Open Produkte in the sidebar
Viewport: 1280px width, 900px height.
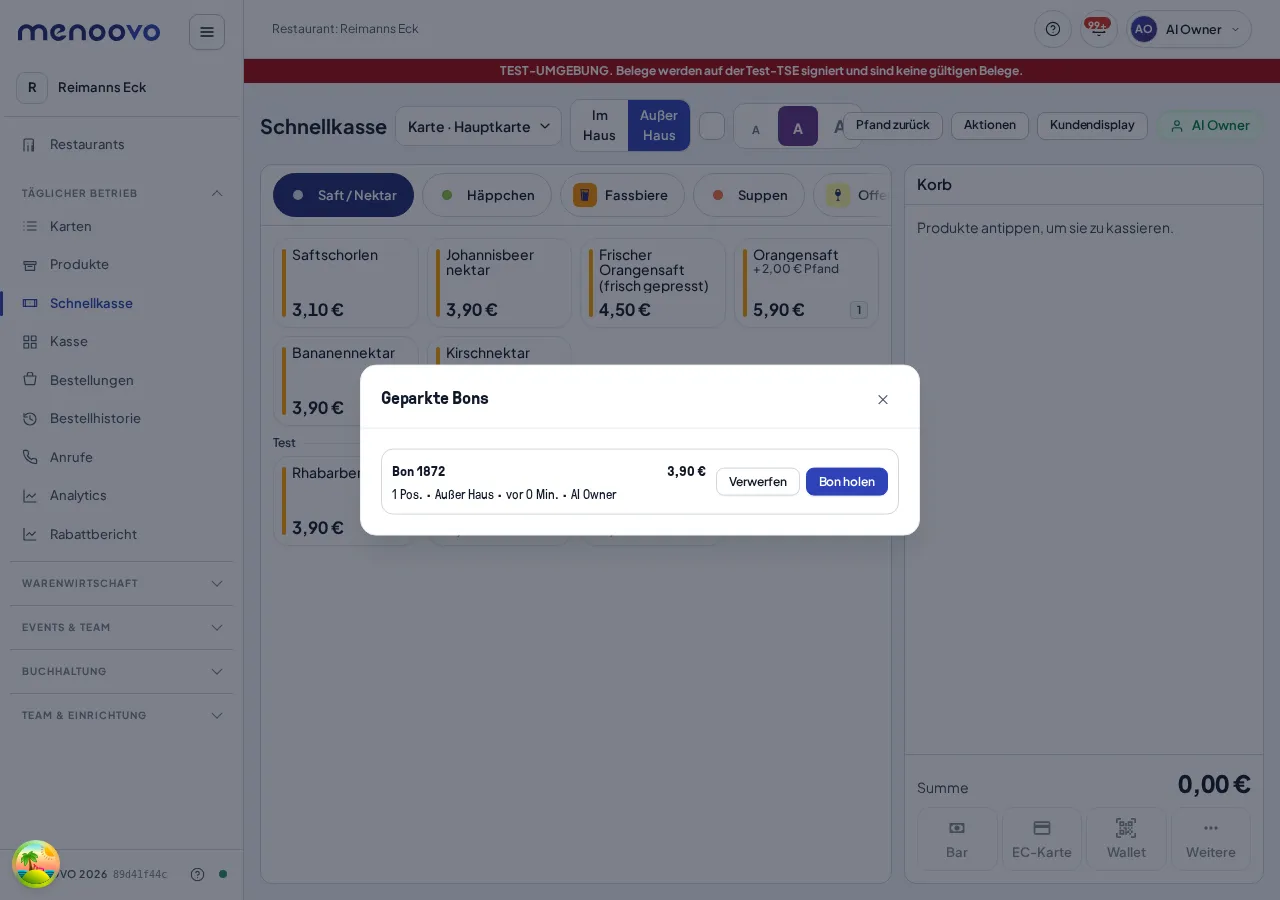click(121, 265)
